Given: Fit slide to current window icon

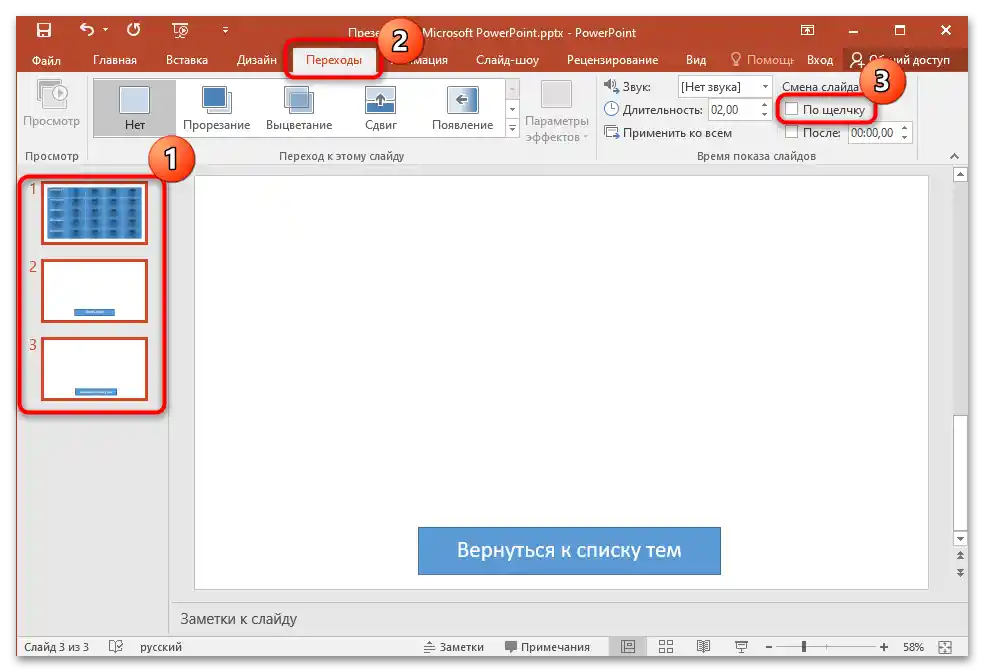Looking at the screenshot, I should coord(945,647).
